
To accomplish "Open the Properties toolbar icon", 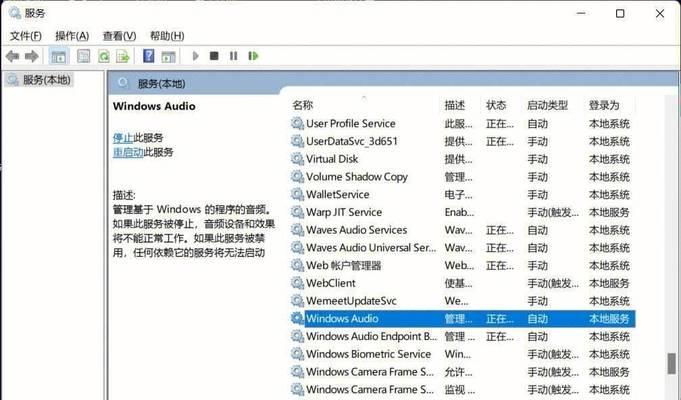I will click(x=83, y=56).
